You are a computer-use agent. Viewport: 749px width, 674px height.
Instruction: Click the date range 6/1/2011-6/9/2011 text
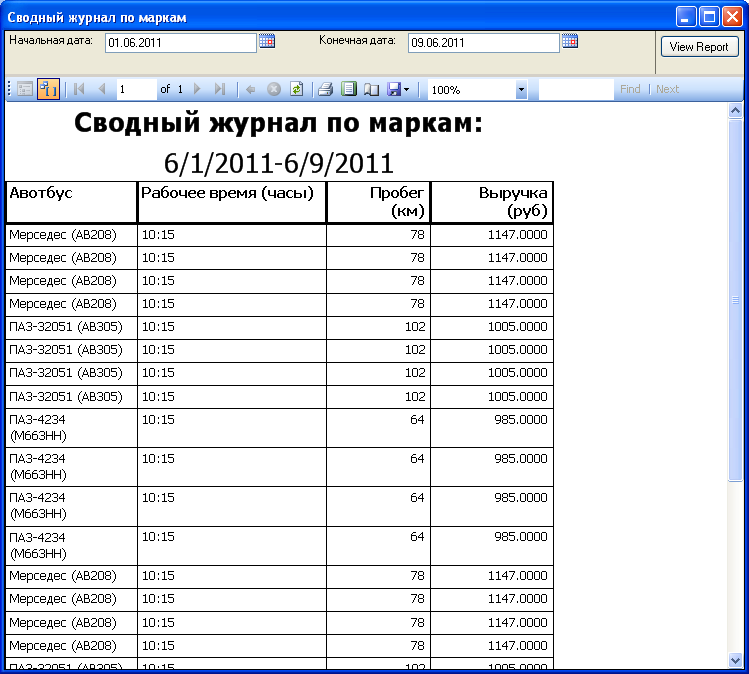coord(278,163)
